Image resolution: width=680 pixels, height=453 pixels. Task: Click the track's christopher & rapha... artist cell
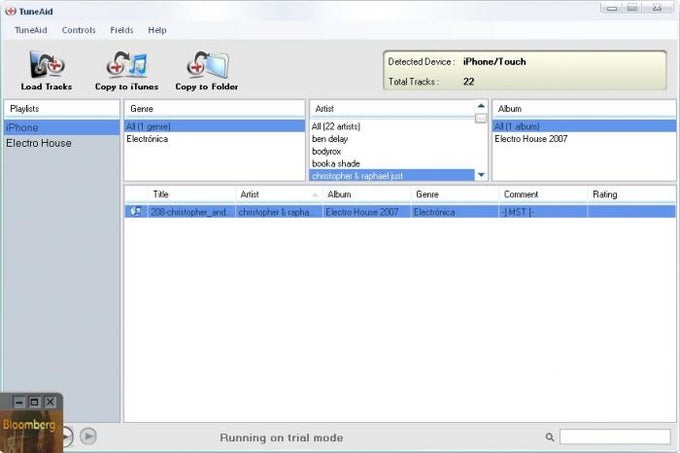click(279, 212)
